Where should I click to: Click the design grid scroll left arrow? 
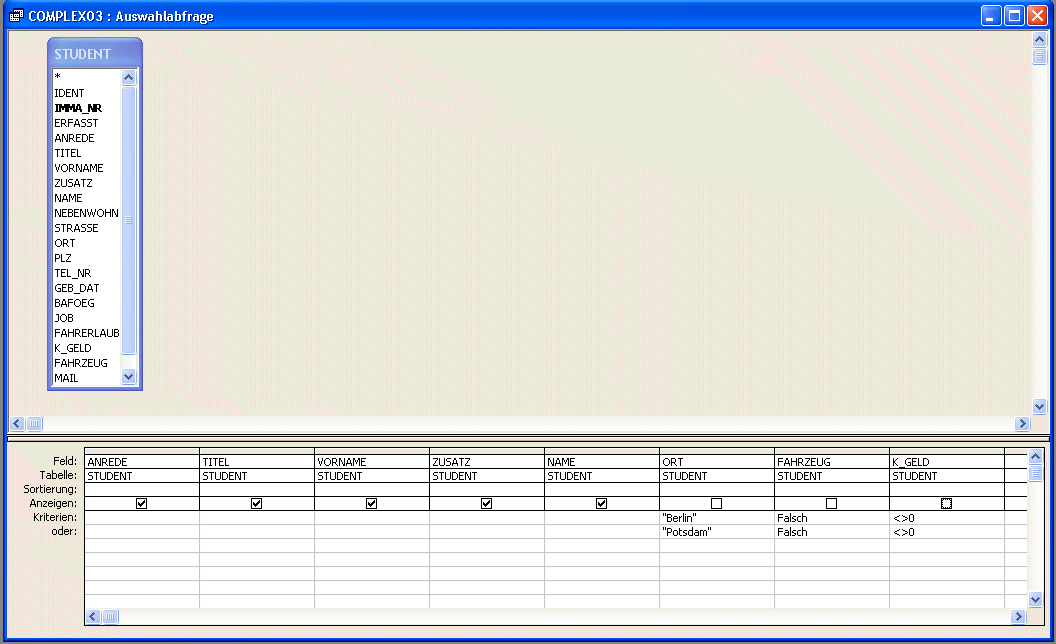click(x=94, y=616)
